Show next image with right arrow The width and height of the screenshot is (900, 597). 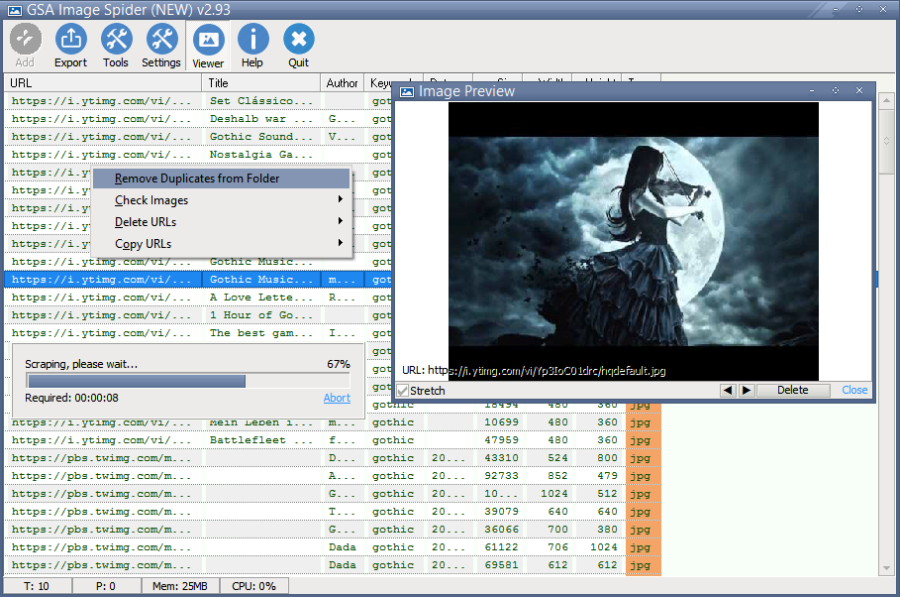(746, 390)
